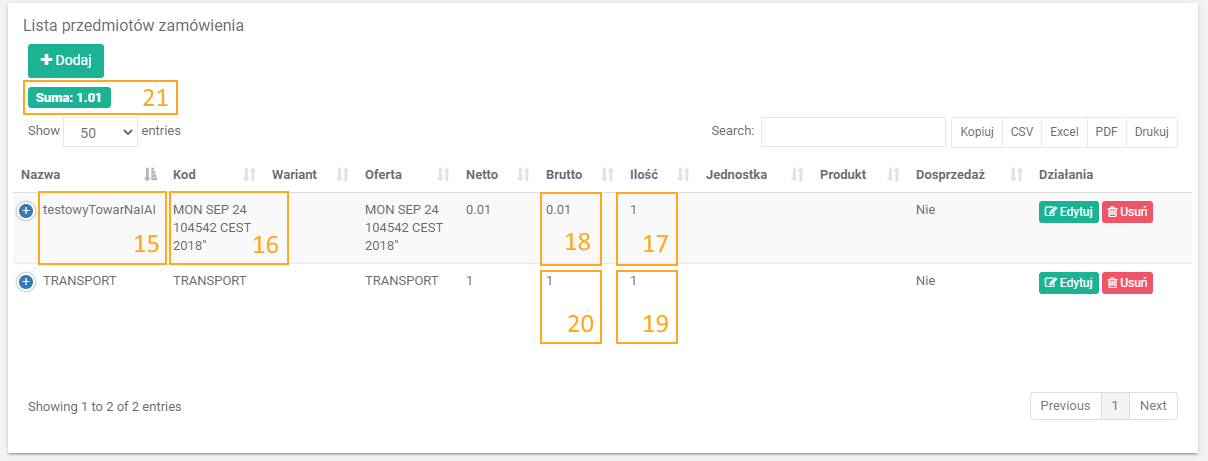Sort table by Ilość column

pos(684,175)
